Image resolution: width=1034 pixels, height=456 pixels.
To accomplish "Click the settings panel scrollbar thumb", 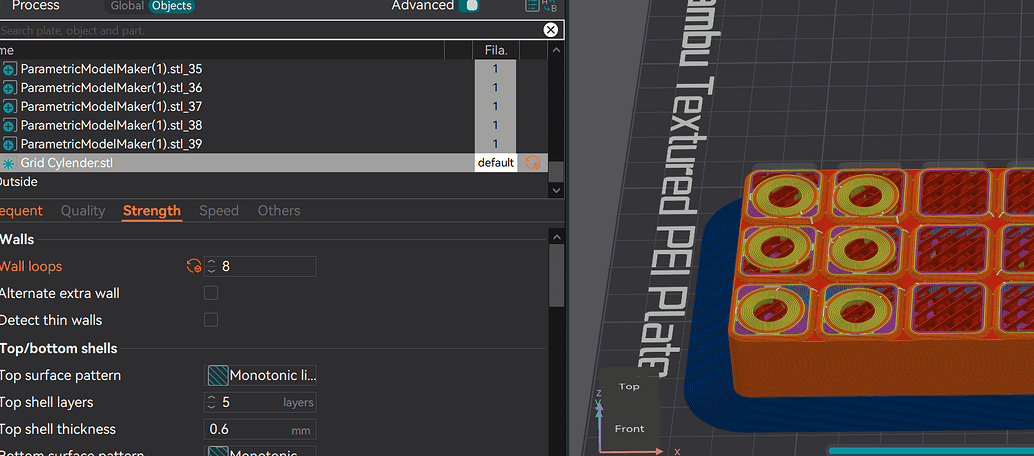I will coord(557,276).
